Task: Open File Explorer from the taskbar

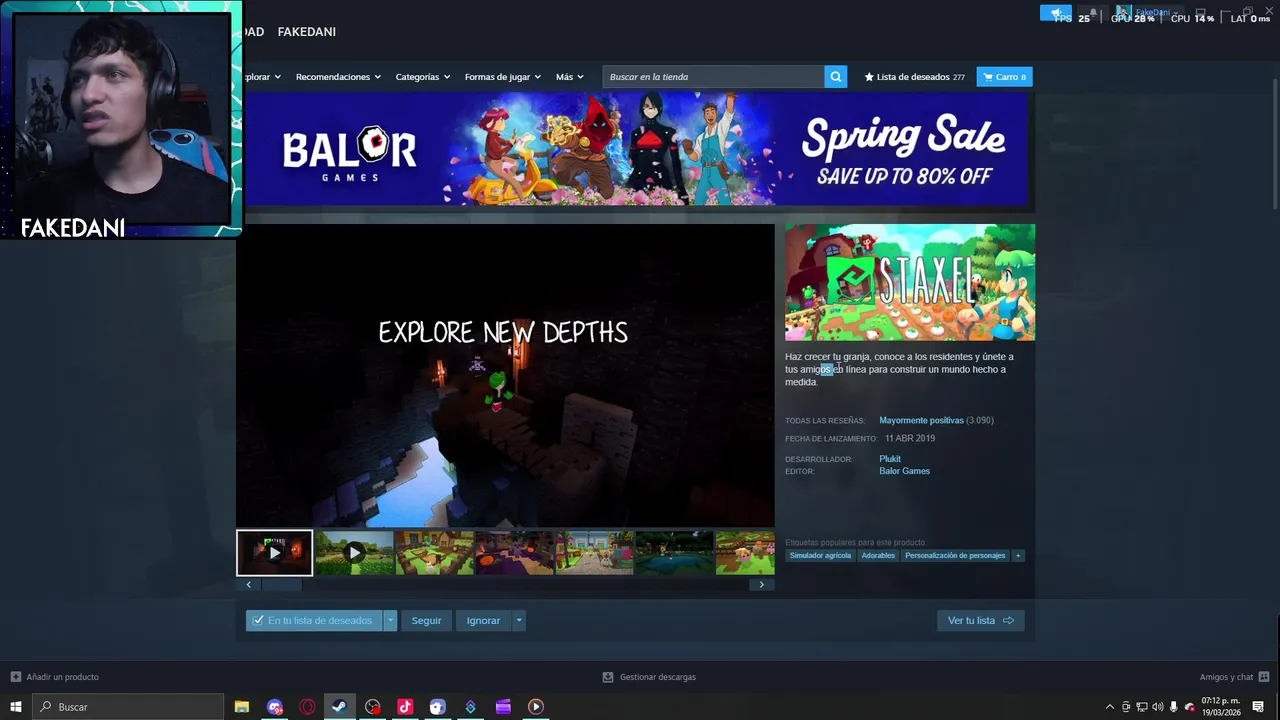Action: [242, 707]
